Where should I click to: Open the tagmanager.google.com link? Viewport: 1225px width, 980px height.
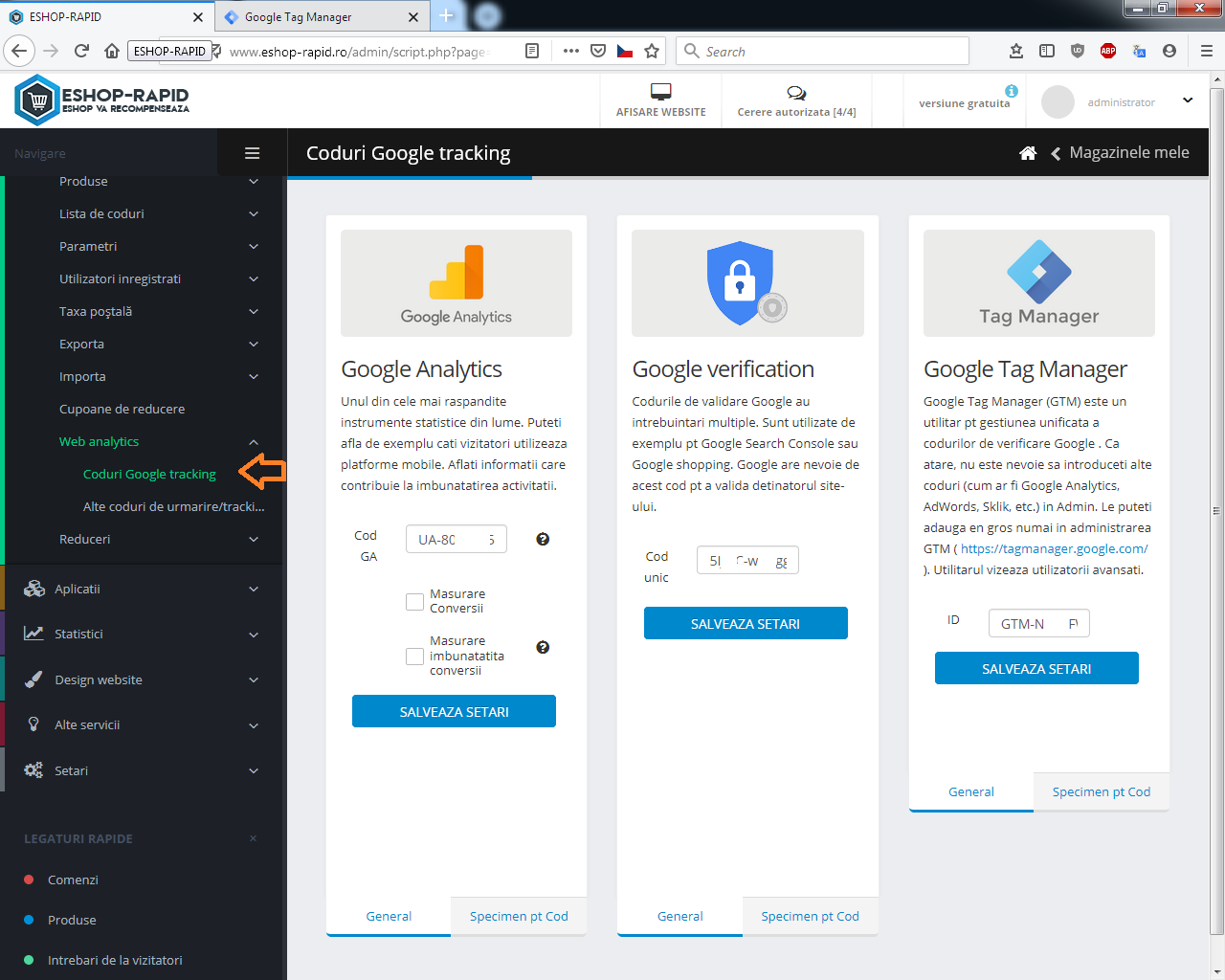coord(1055,548)
